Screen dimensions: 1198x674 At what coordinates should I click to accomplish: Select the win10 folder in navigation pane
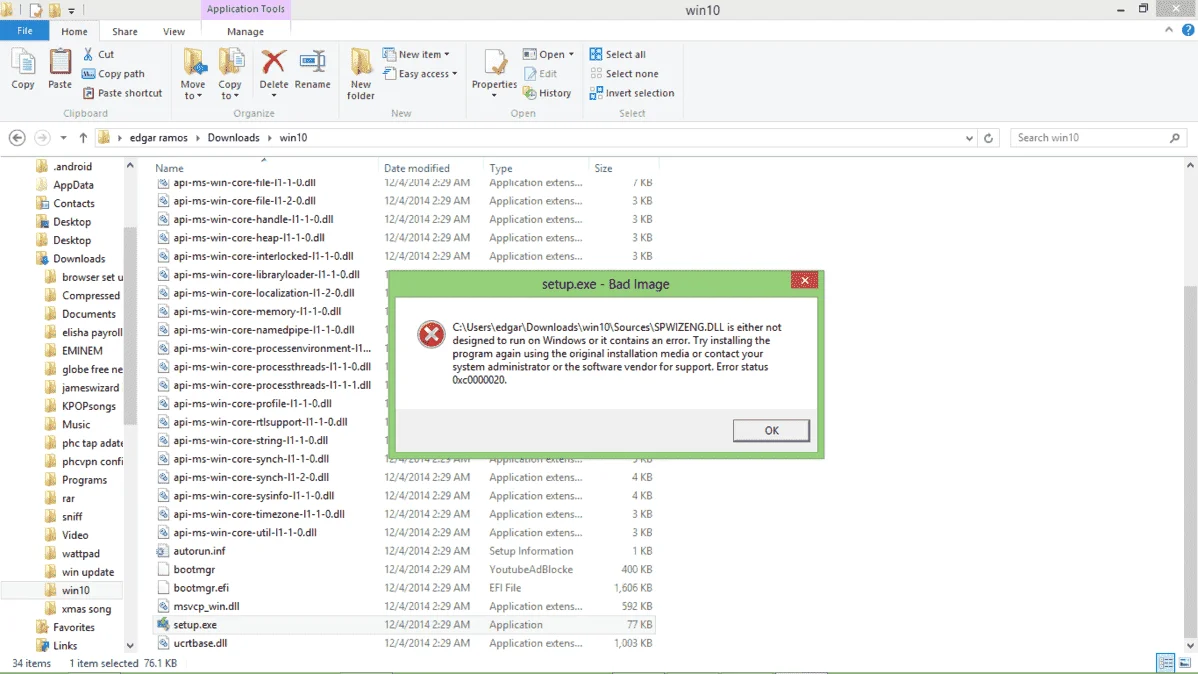click(76, 590)
